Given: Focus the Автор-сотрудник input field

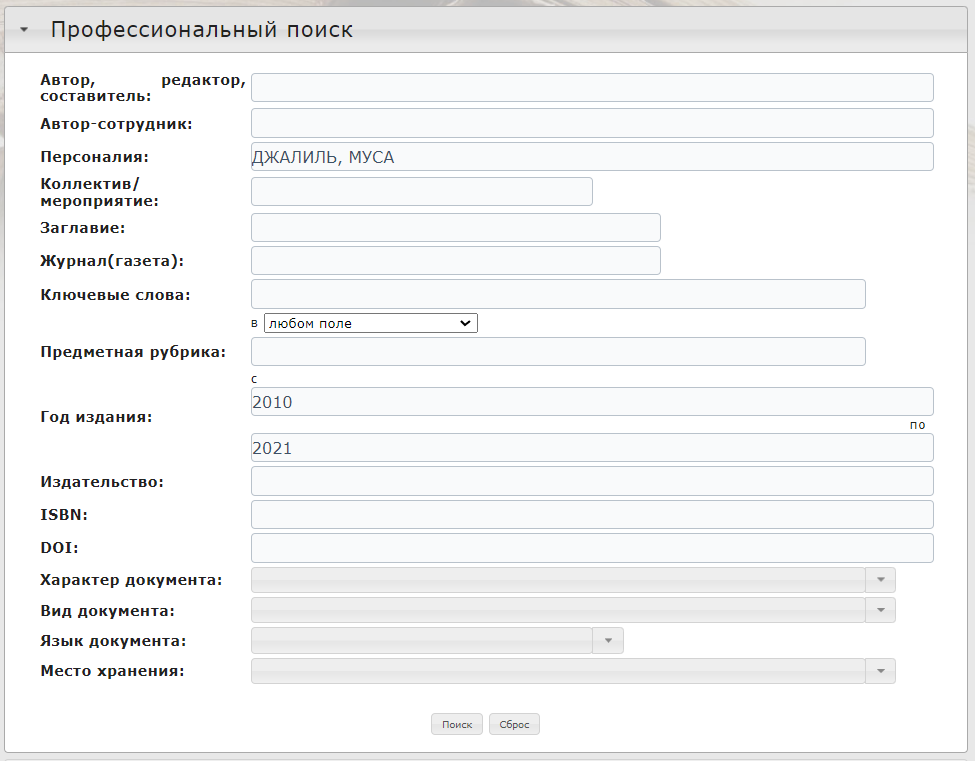Looking at the screenshot, I should (592, 123).
